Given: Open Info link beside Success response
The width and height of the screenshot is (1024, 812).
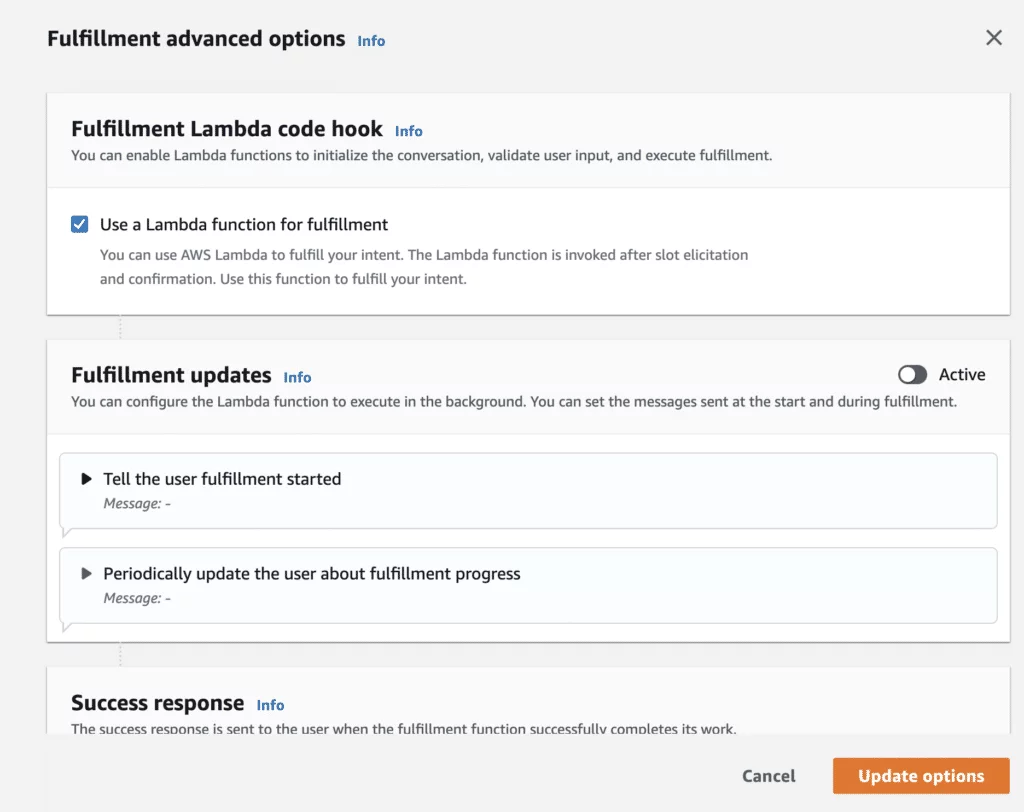Looking at the screenshot, I should 270,705.
